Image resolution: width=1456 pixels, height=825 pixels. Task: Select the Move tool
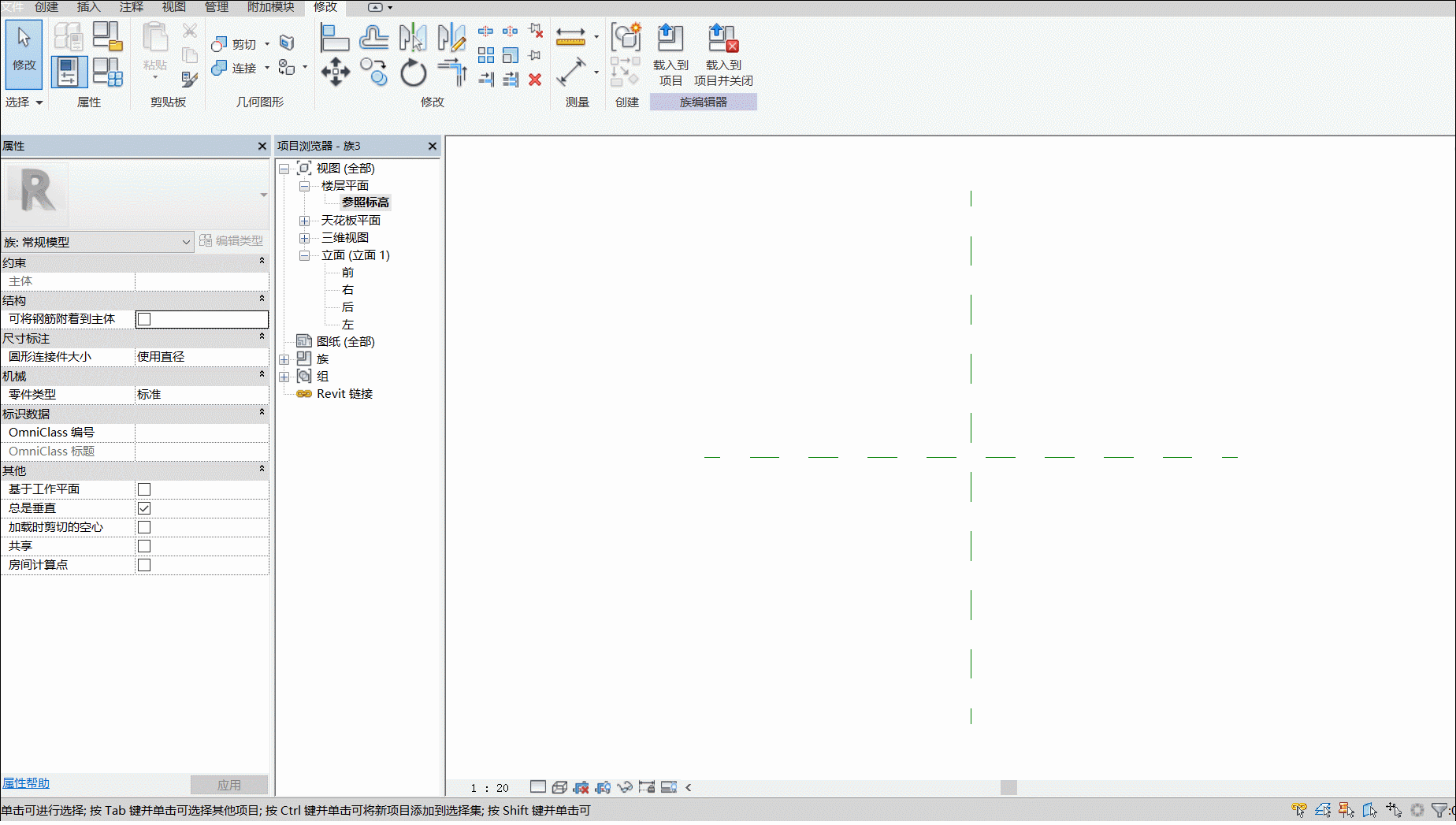[335, 72]
